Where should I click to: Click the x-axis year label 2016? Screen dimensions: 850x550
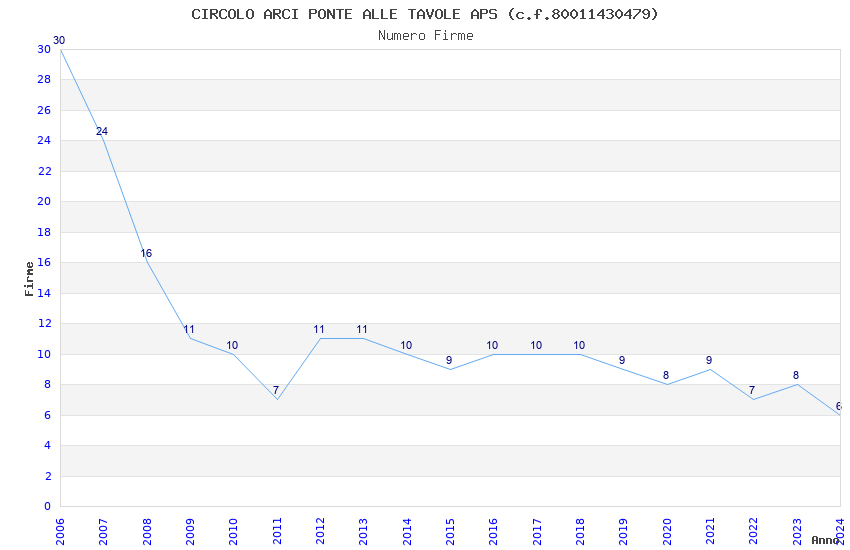[494, 532]
